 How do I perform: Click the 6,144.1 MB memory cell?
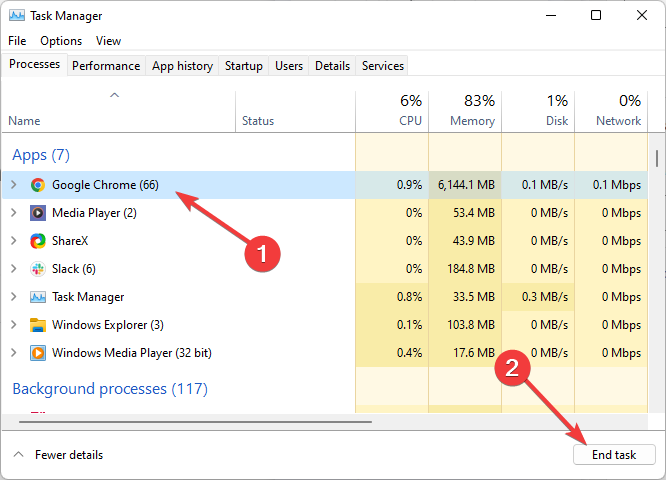tap(465, 185)
